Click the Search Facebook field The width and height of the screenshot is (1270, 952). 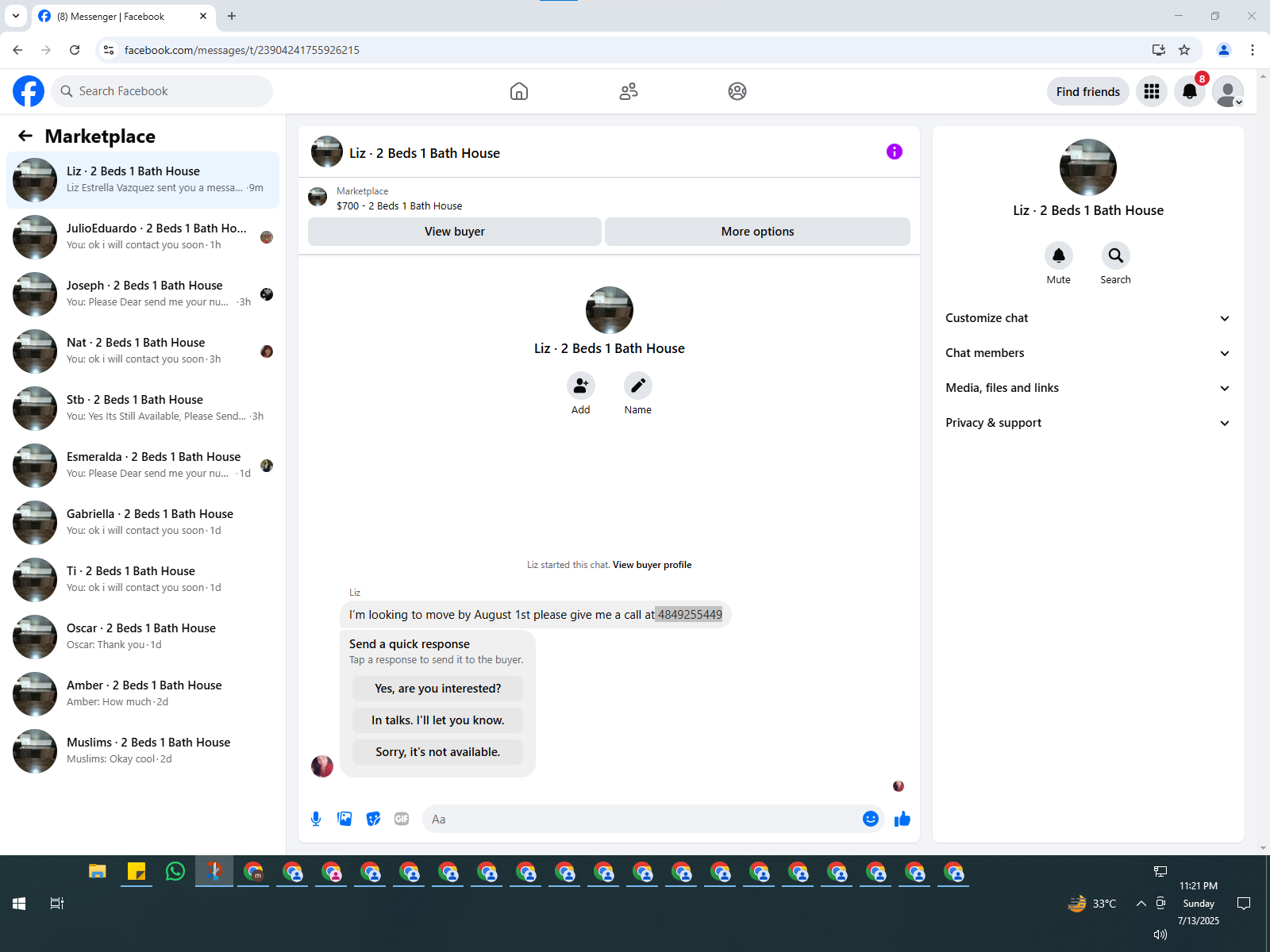click(x=162, y=91)
